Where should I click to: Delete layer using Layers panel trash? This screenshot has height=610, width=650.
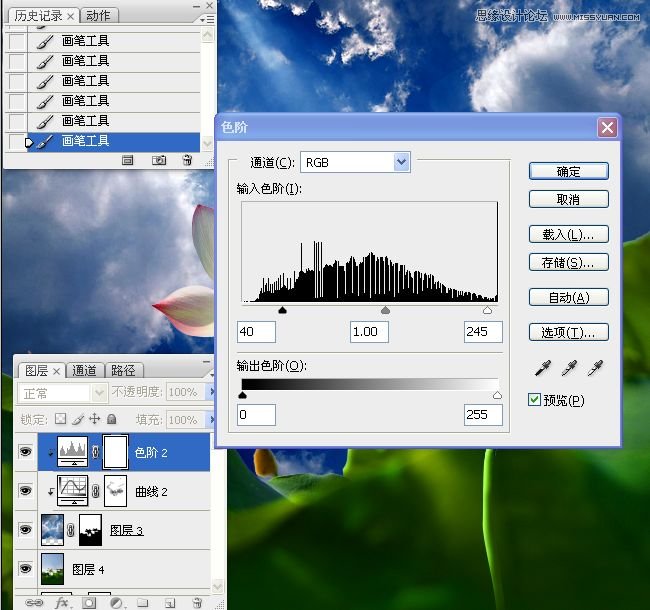pos(197,603)
